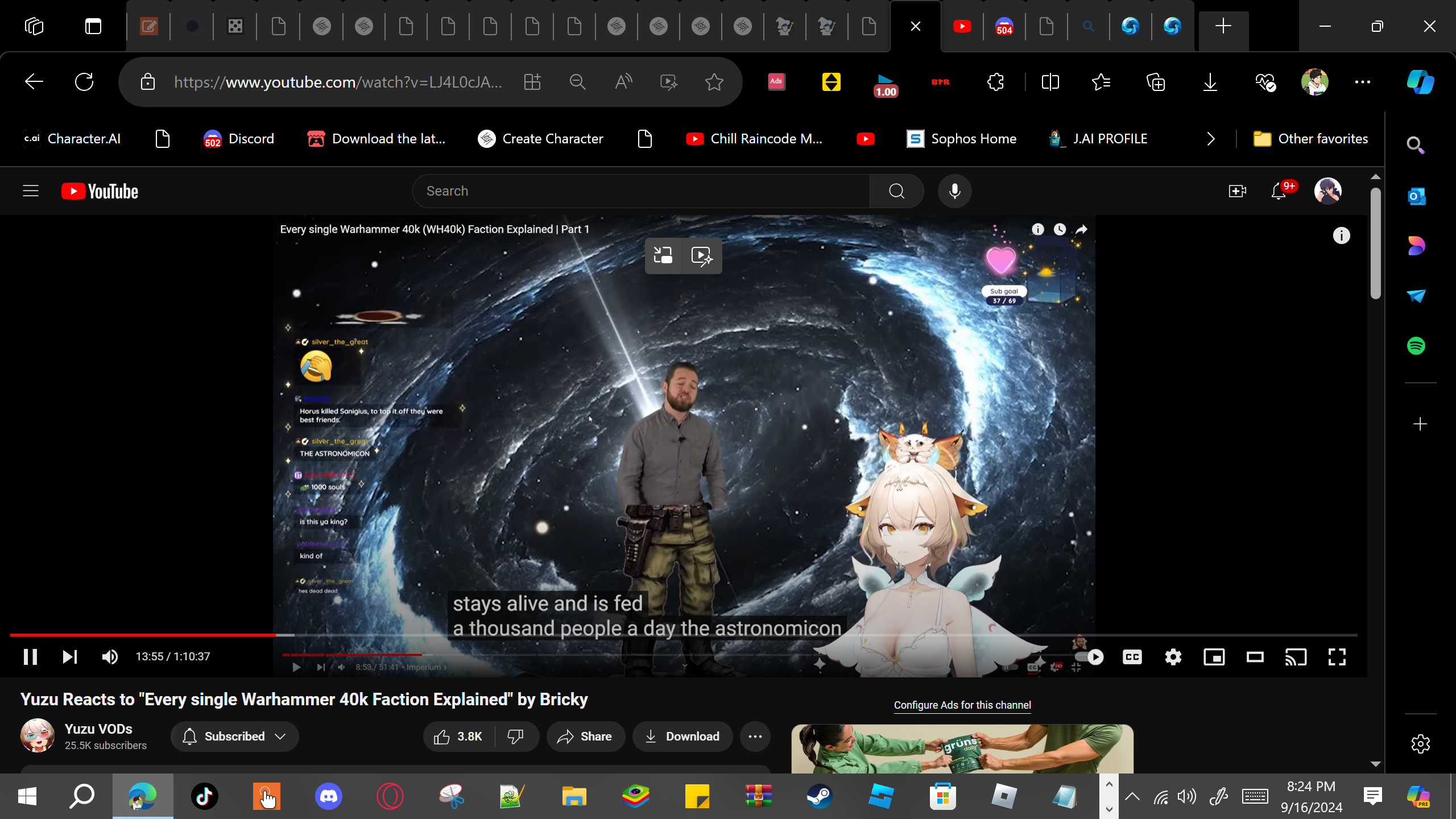1456x819 pixels.
Task: Dislike this video
Action: click(516, 737)
